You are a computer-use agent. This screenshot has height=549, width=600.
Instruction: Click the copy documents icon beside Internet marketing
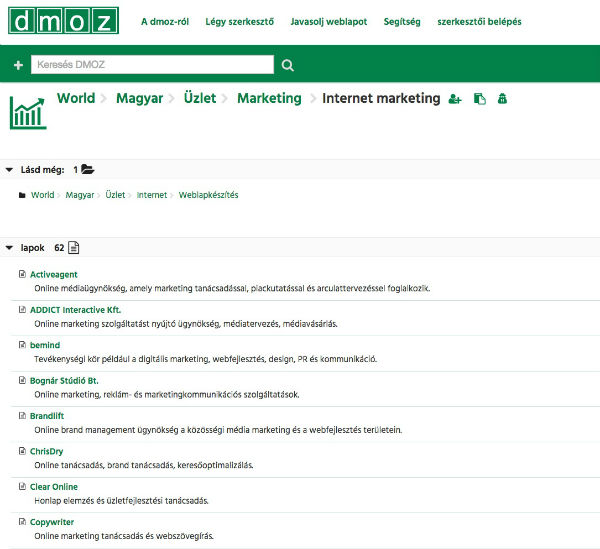pos(479,99)
